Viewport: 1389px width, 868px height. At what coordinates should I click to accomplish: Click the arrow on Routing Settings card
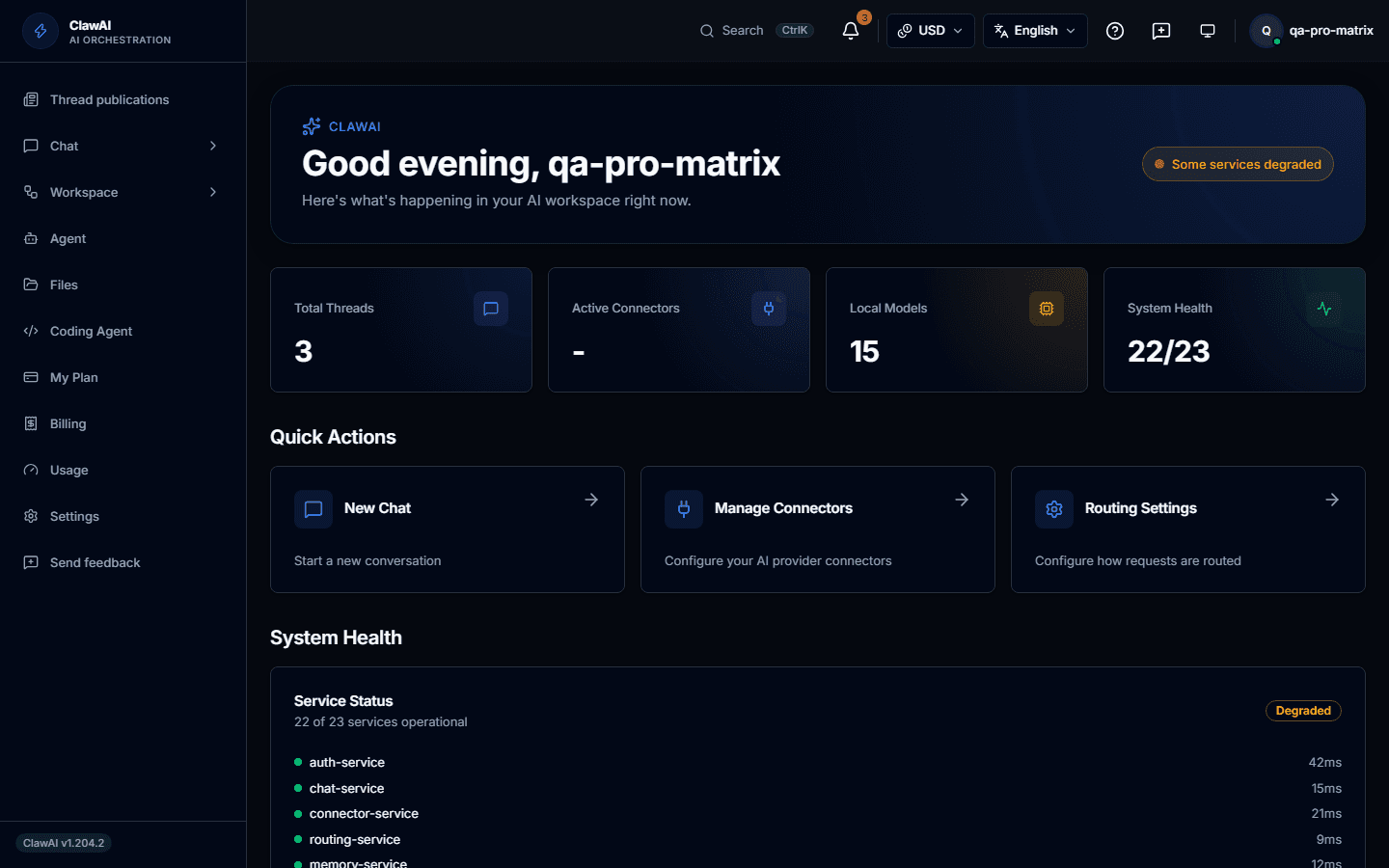click(1332, 500)
